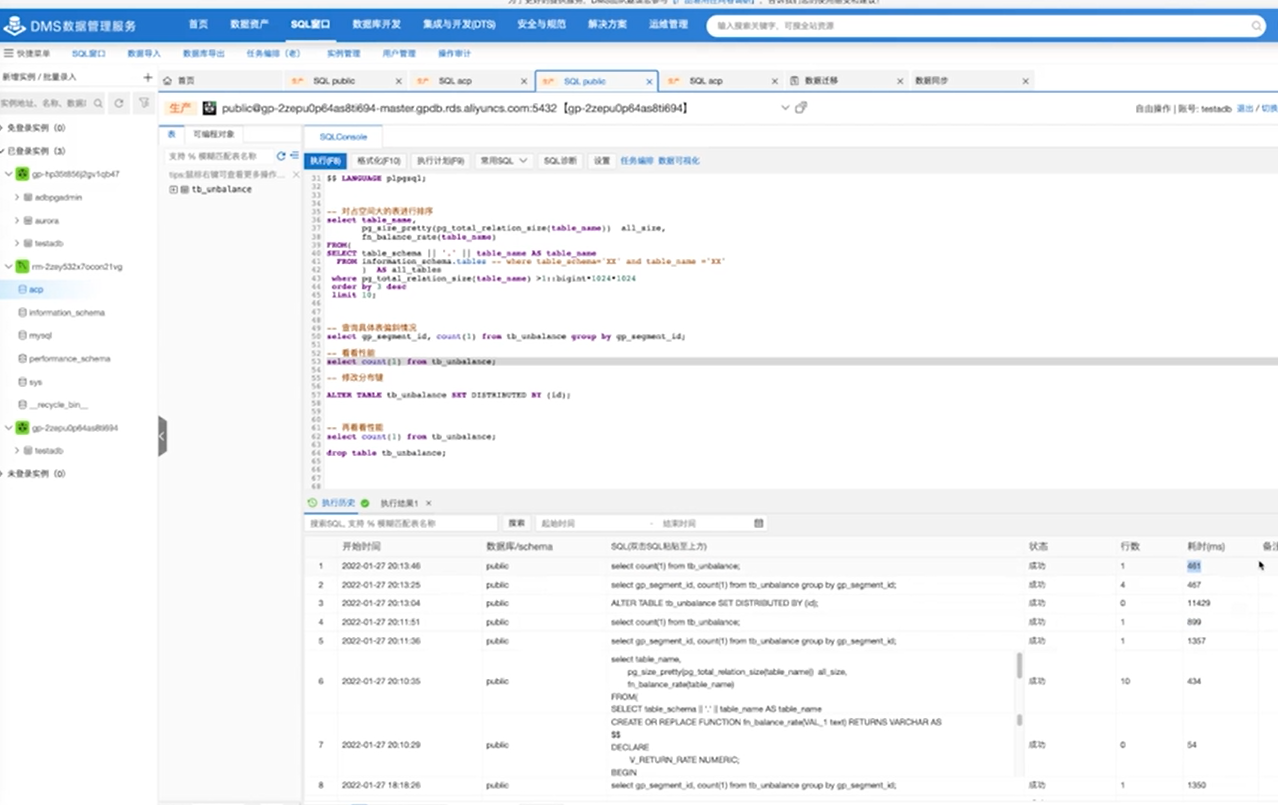Click the magnifier in the instance search box
The height and width of the screenshot is (805, 1278).
(x=98, y=103)
